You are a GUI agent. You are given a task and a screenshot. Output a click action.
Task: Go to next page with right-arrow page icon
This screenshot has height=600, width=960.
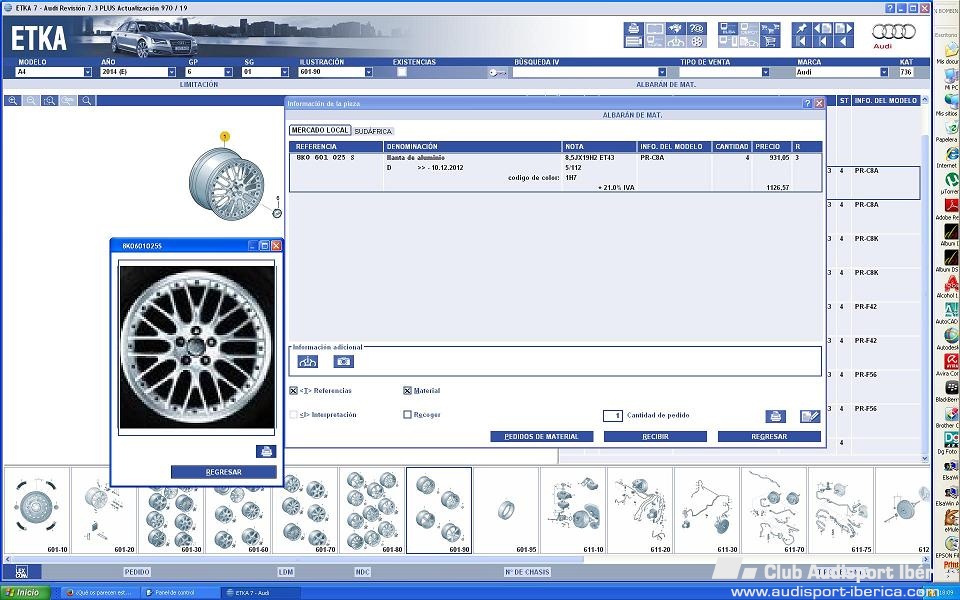pyautogui.click(x=843, y=28)
